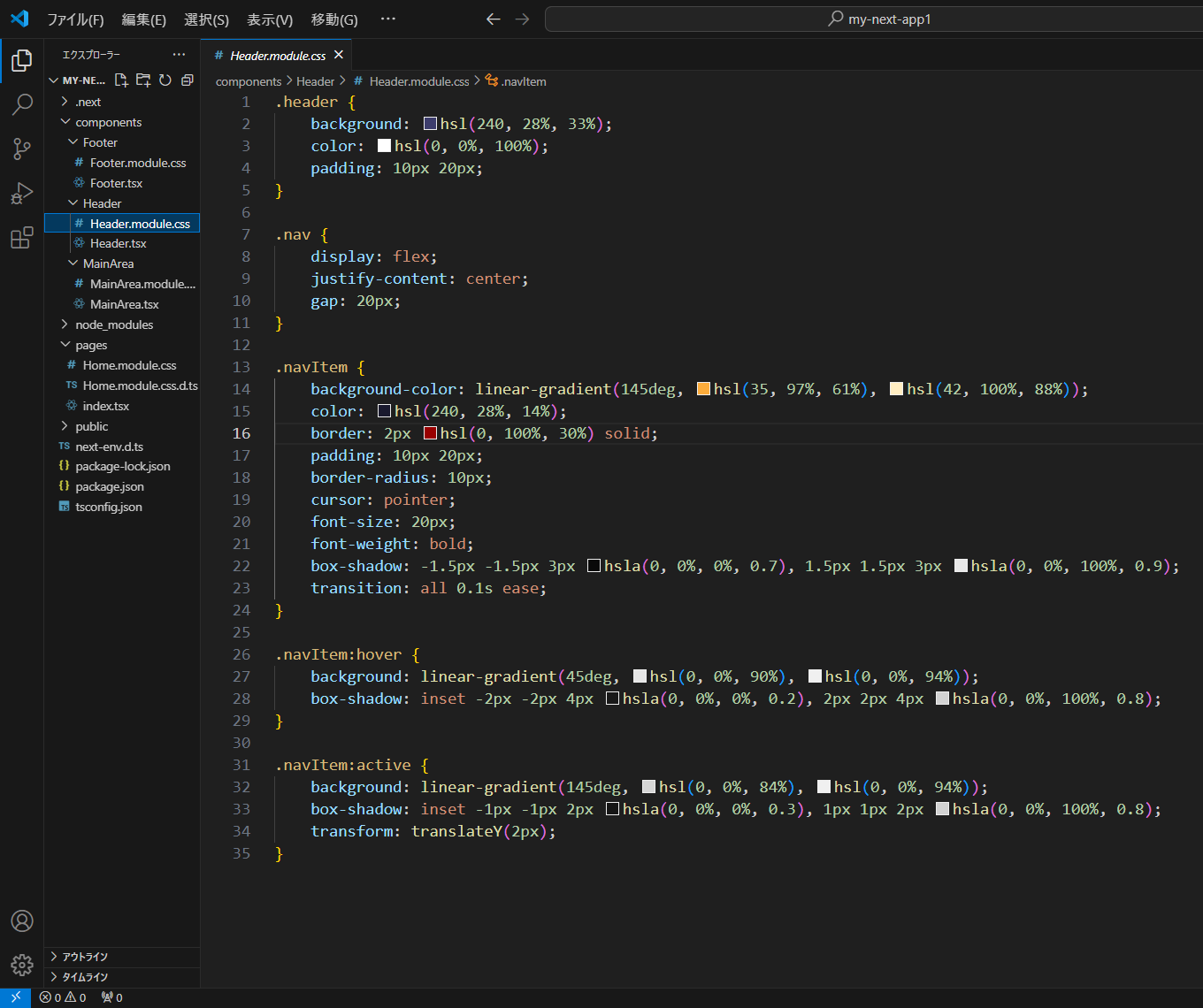This screenshot has width=1203, height=1008.
Task: Open the ファイル(F) menu
Action: pos(75,19)
